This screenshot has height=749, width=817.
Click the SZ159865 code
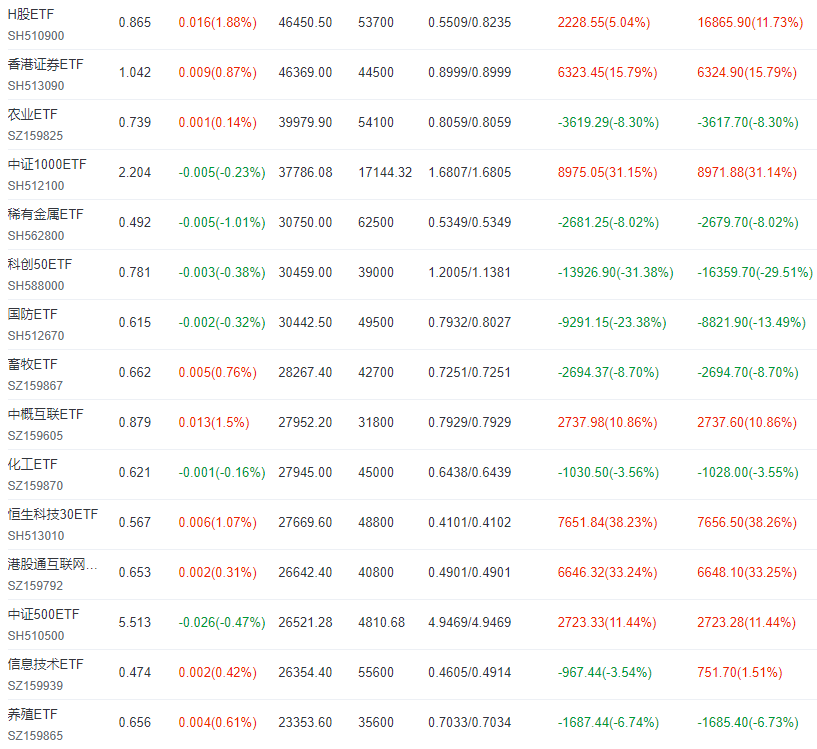pos(35,736)
